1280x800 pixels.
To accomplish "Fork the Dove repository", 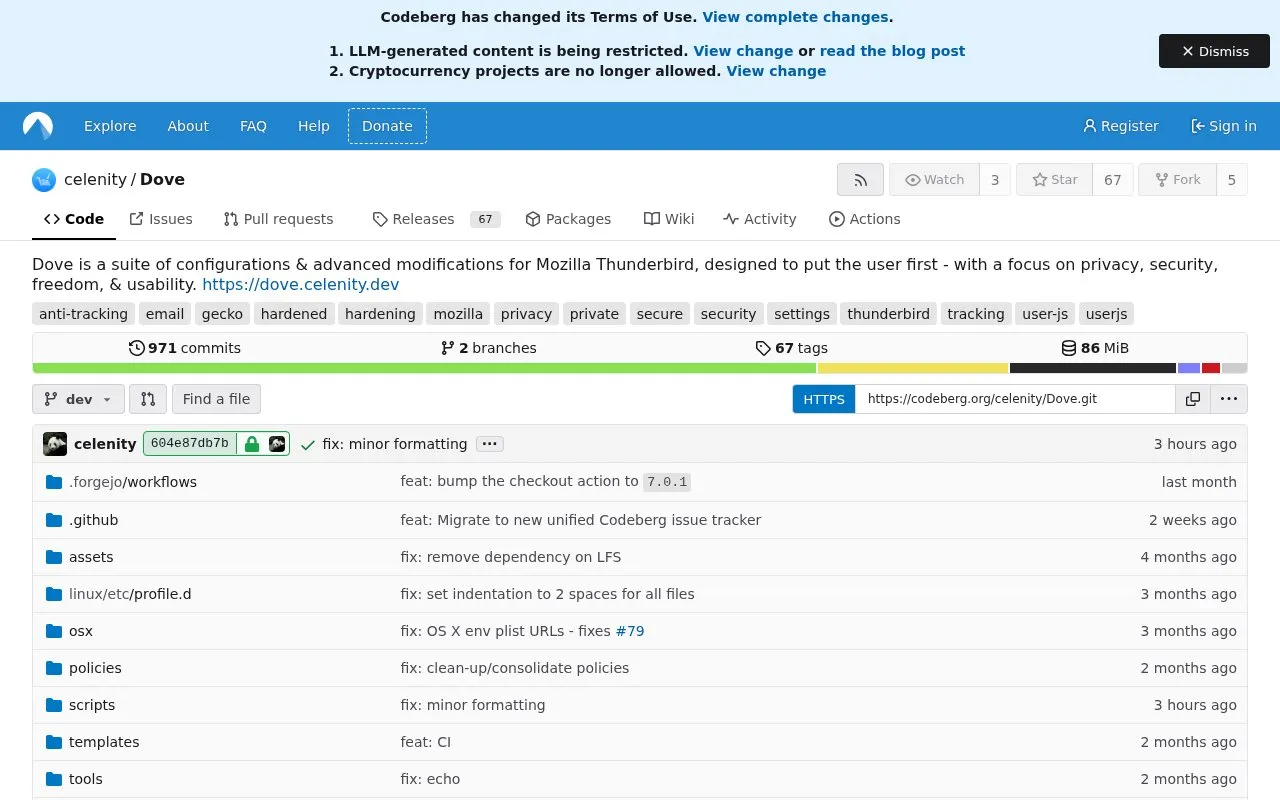I will coord(1177,180).
